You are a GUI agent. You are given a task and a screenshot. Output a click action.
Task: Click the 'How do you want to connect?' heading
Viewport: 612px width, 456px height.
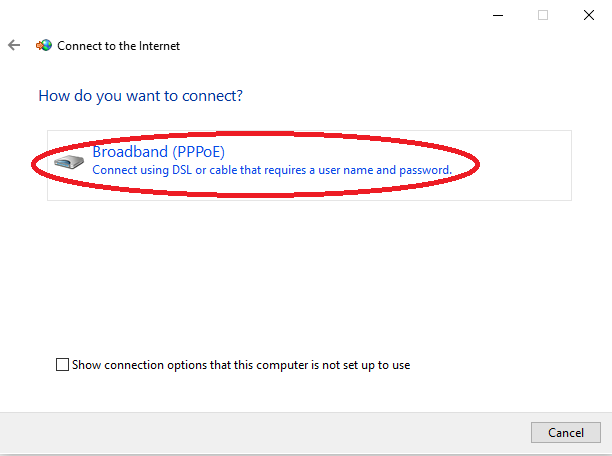point(140,96)
